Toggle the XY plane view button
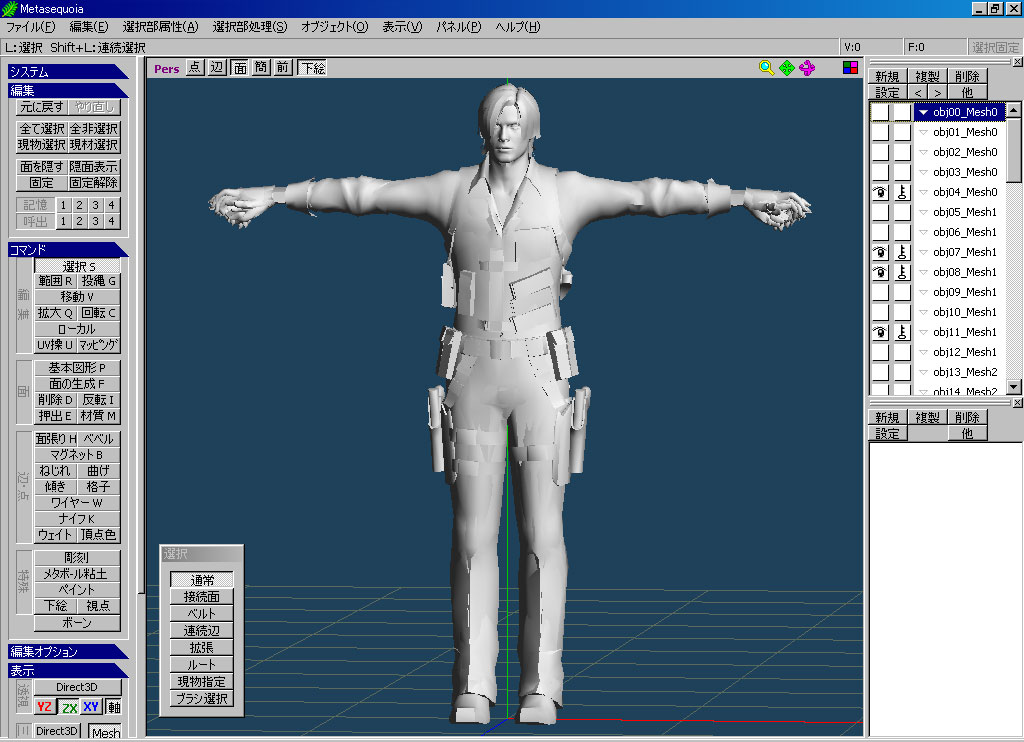This screenshot has width=1024, height=742. (91, 707)
